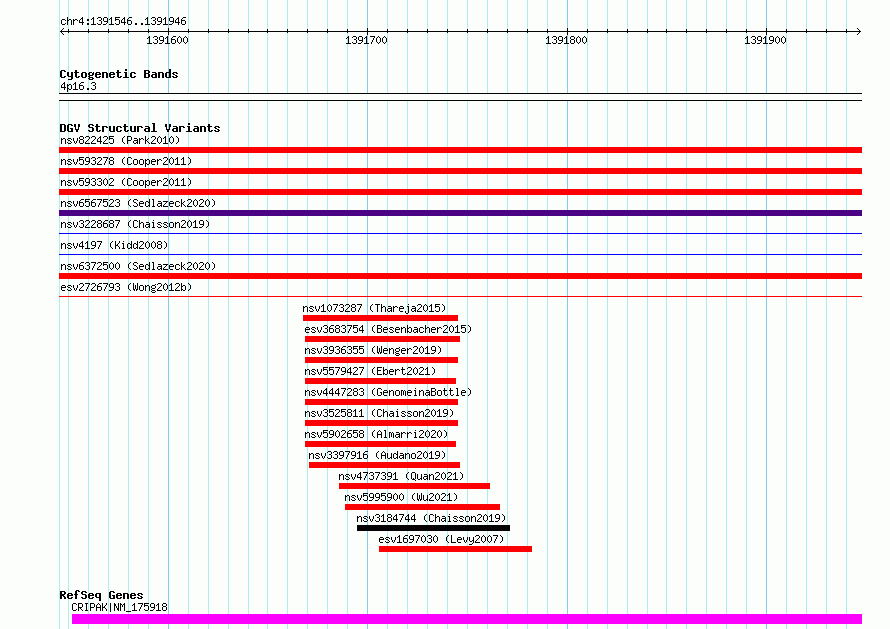
Task: Click the 4p16.3 band label
Action: (x=78, y=86)
